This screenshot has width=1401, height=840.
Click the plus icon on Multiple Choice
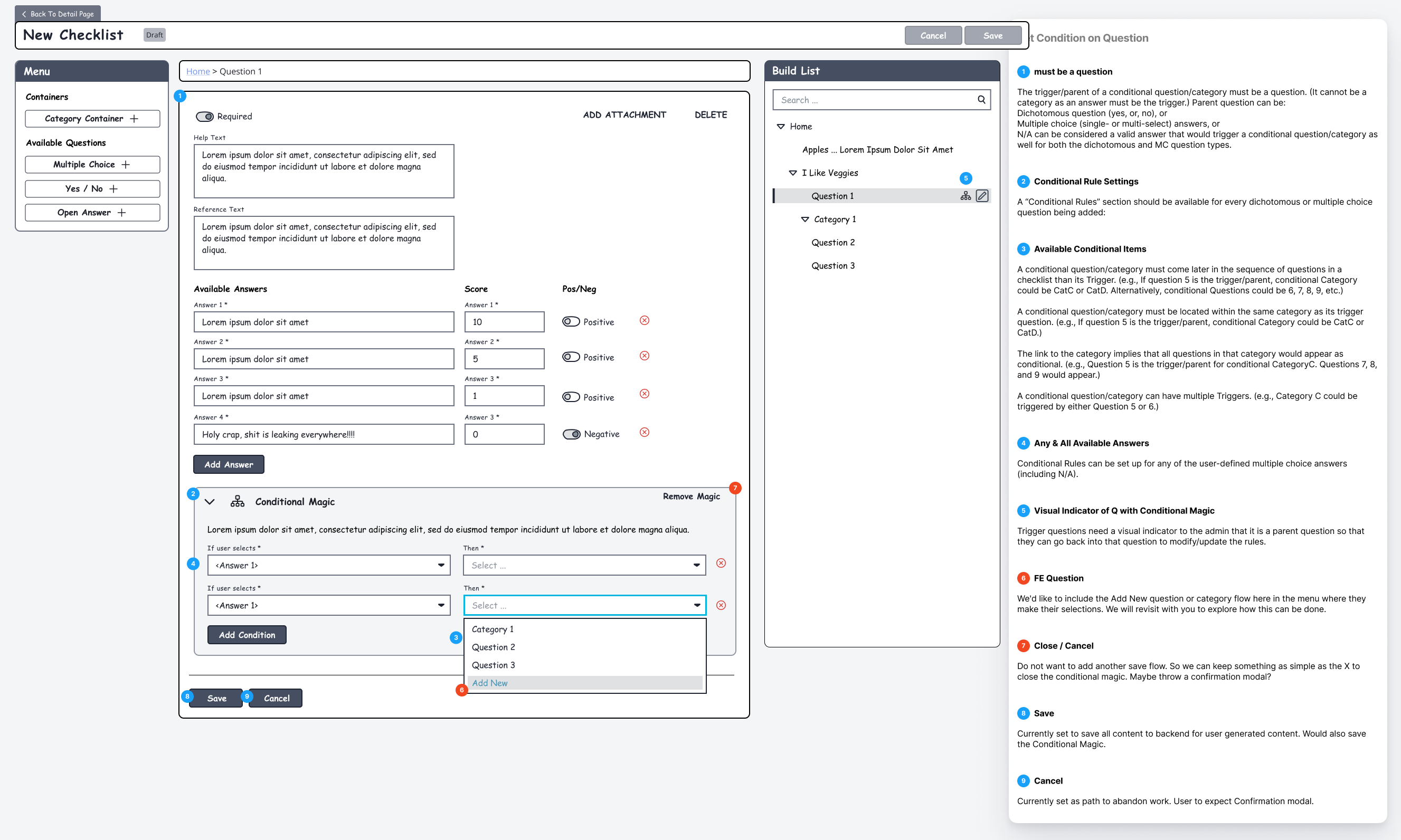tap(126, 164)
